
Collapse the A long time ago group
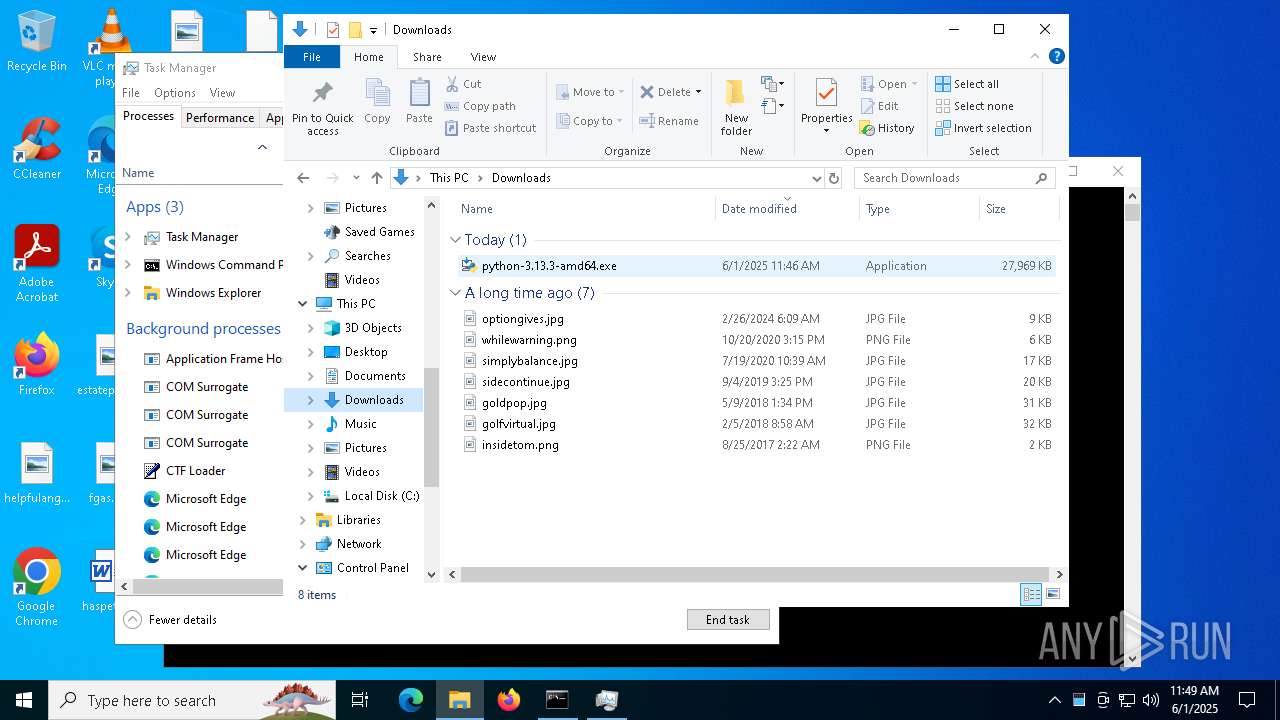(x=456, y=293)
